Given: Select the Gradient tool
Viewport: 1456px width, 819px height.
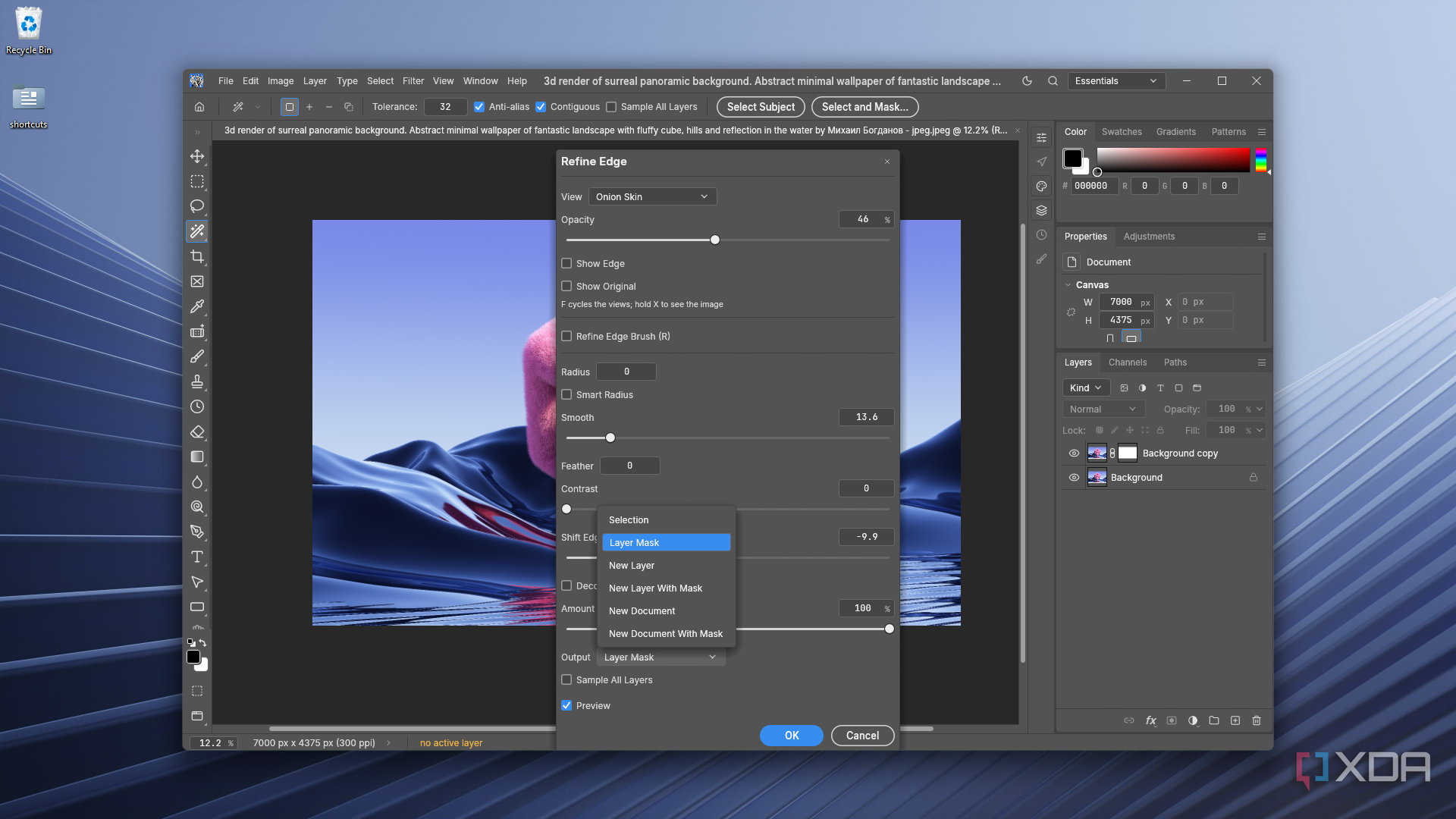Looking at the screenshot, I should point(197,457).
